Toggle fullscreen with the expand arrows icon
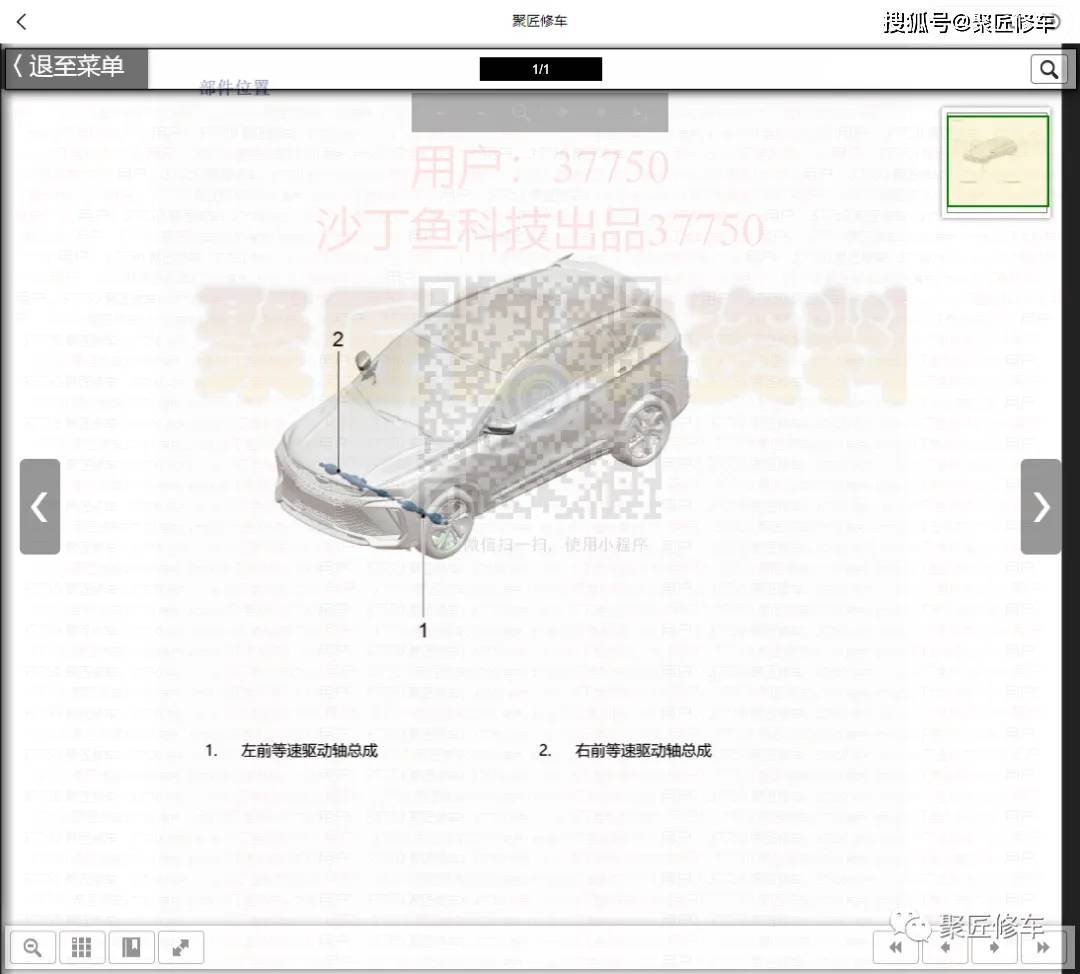Screen dimensions: 1080x974 click(x=180, y=948)
